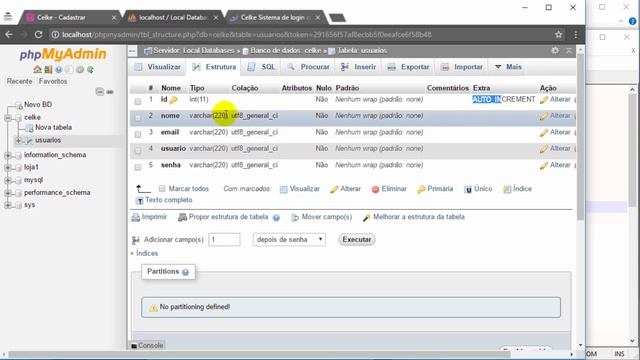Expand the information_schema database
This screenshot has width=640, height=360.
coord(8,156)
